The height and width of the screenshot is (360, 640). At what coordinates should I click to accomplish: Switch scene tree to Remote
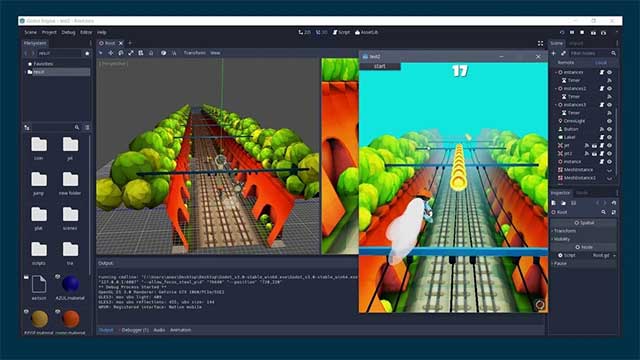[566, 62]
